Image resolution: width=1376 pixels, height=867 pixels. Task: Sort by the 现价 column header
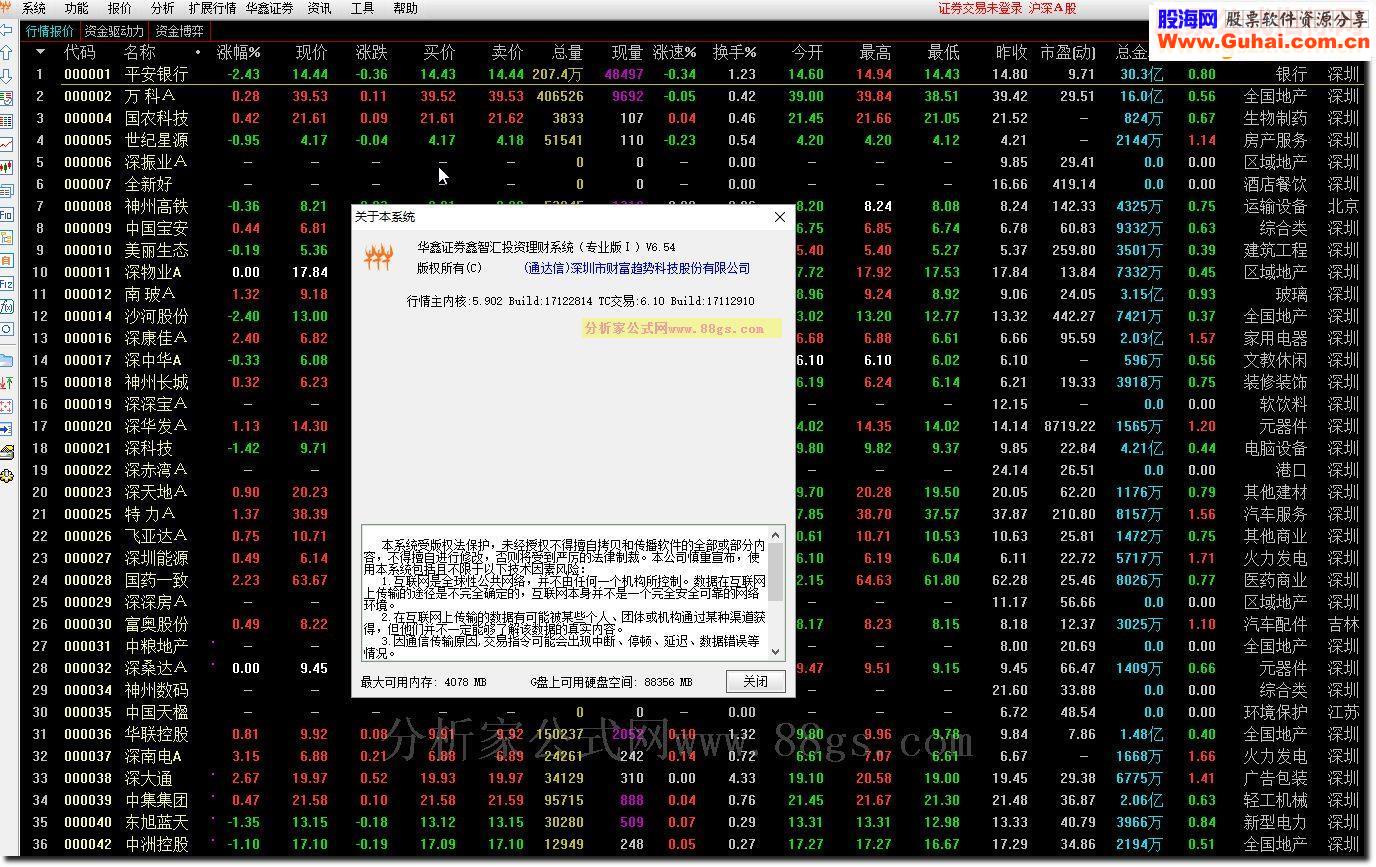311,52
